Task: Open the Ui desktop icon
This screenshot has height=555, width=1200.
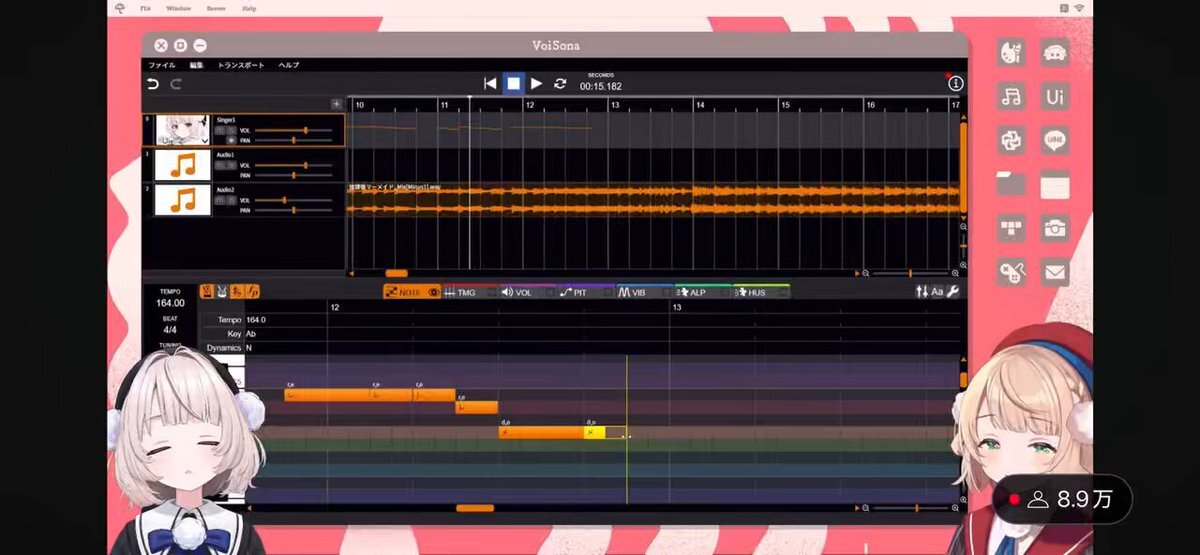Action: click(1055, 96)
